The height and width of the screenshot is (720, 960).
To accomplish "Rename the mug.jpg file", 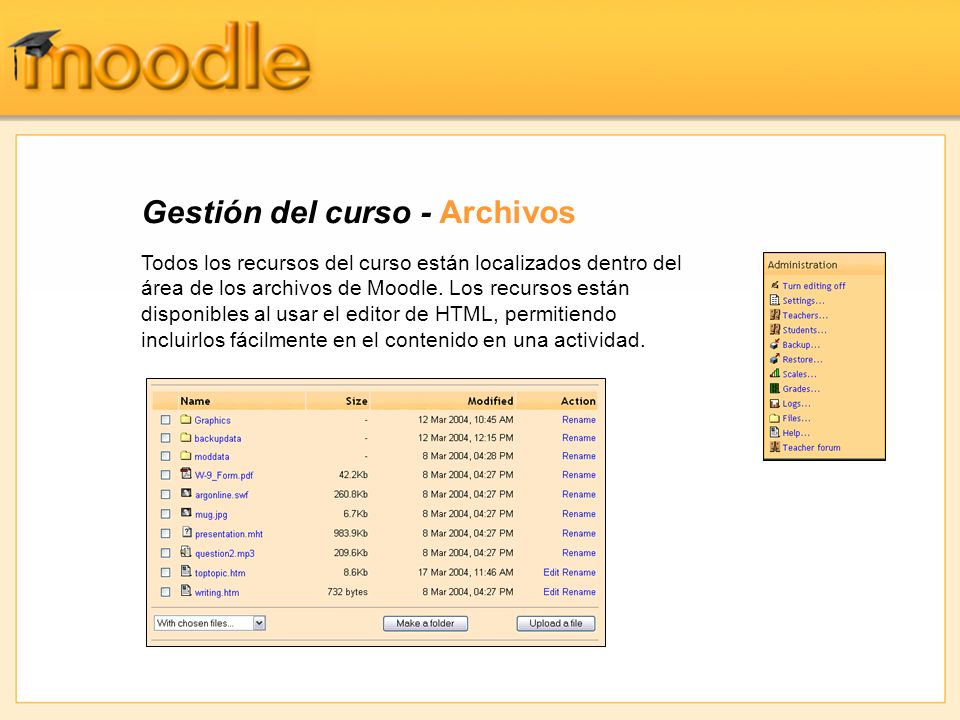I will 579,514.
